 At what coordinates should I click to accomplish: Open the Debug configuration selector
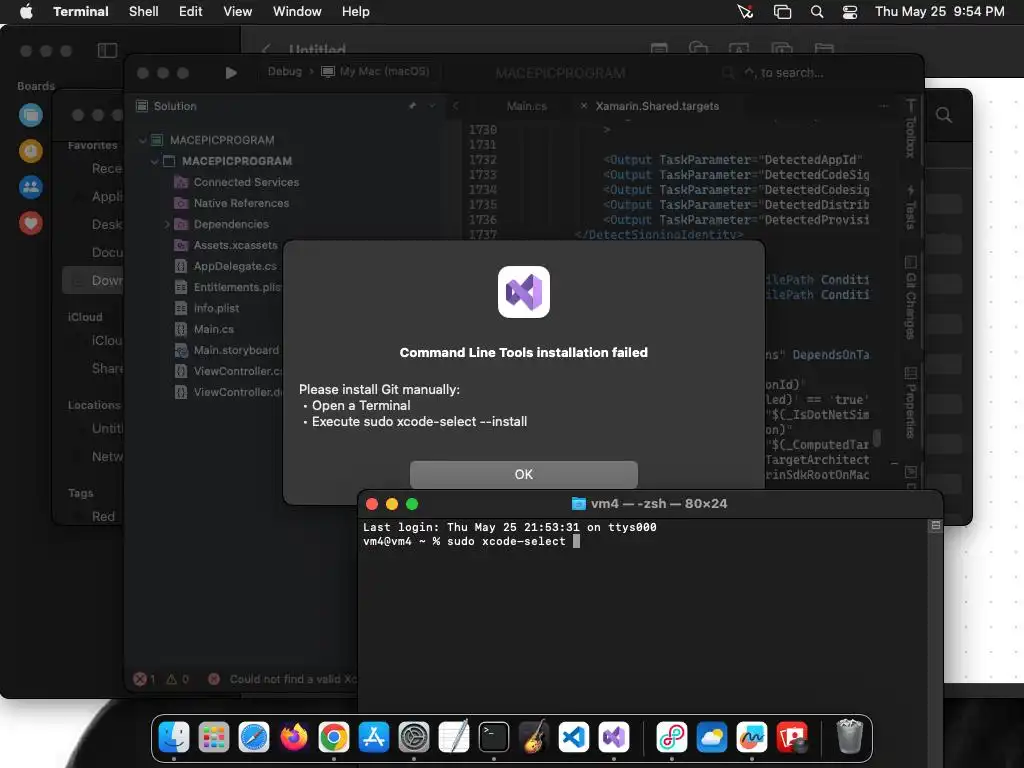point(285,71)
